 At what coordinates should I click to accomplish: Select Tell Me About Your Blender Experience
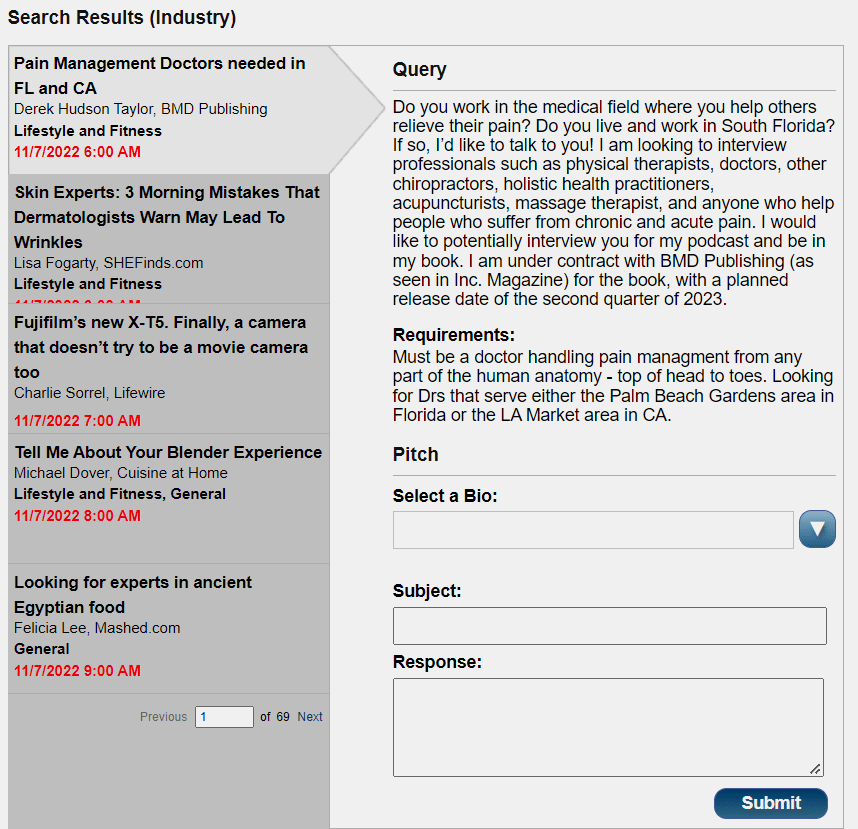click(x=168, y=452)
